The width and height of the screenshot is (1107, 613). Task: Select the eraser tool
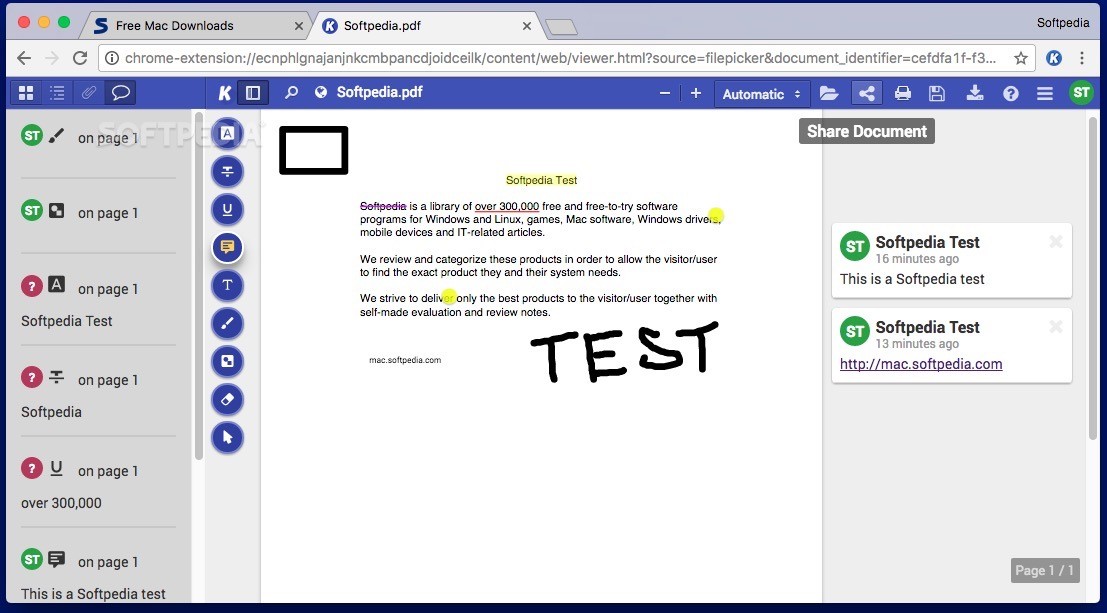[x=227, y=400]
